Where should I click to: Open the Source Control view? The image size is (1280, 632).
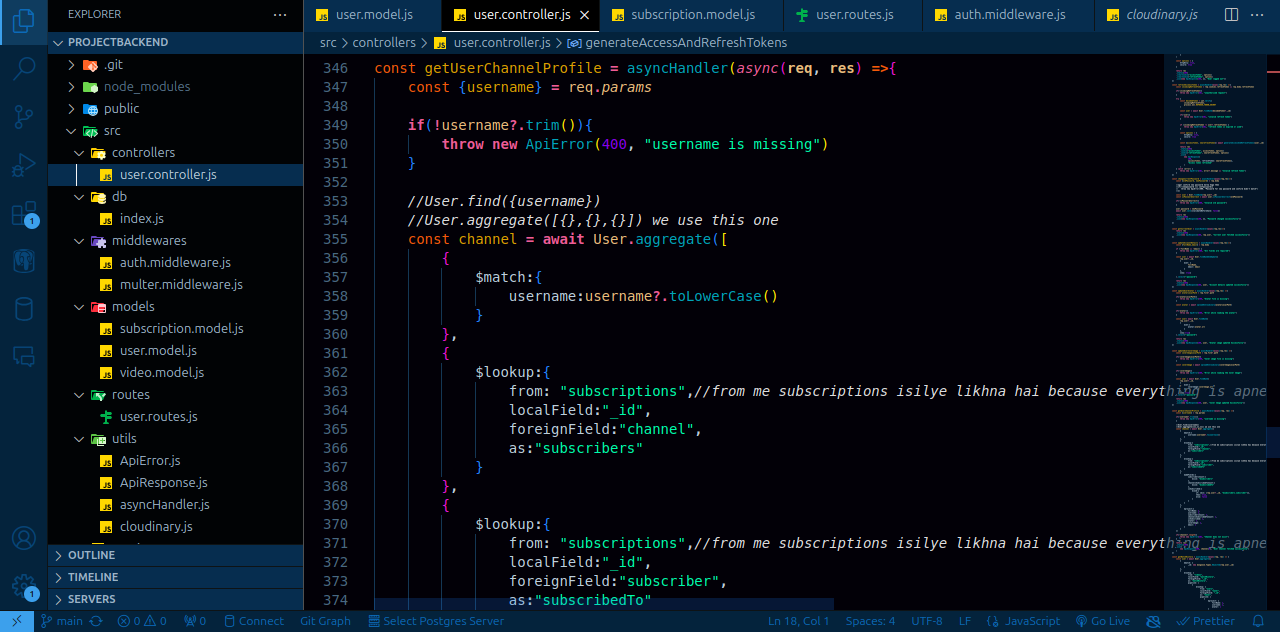point(24,117)
